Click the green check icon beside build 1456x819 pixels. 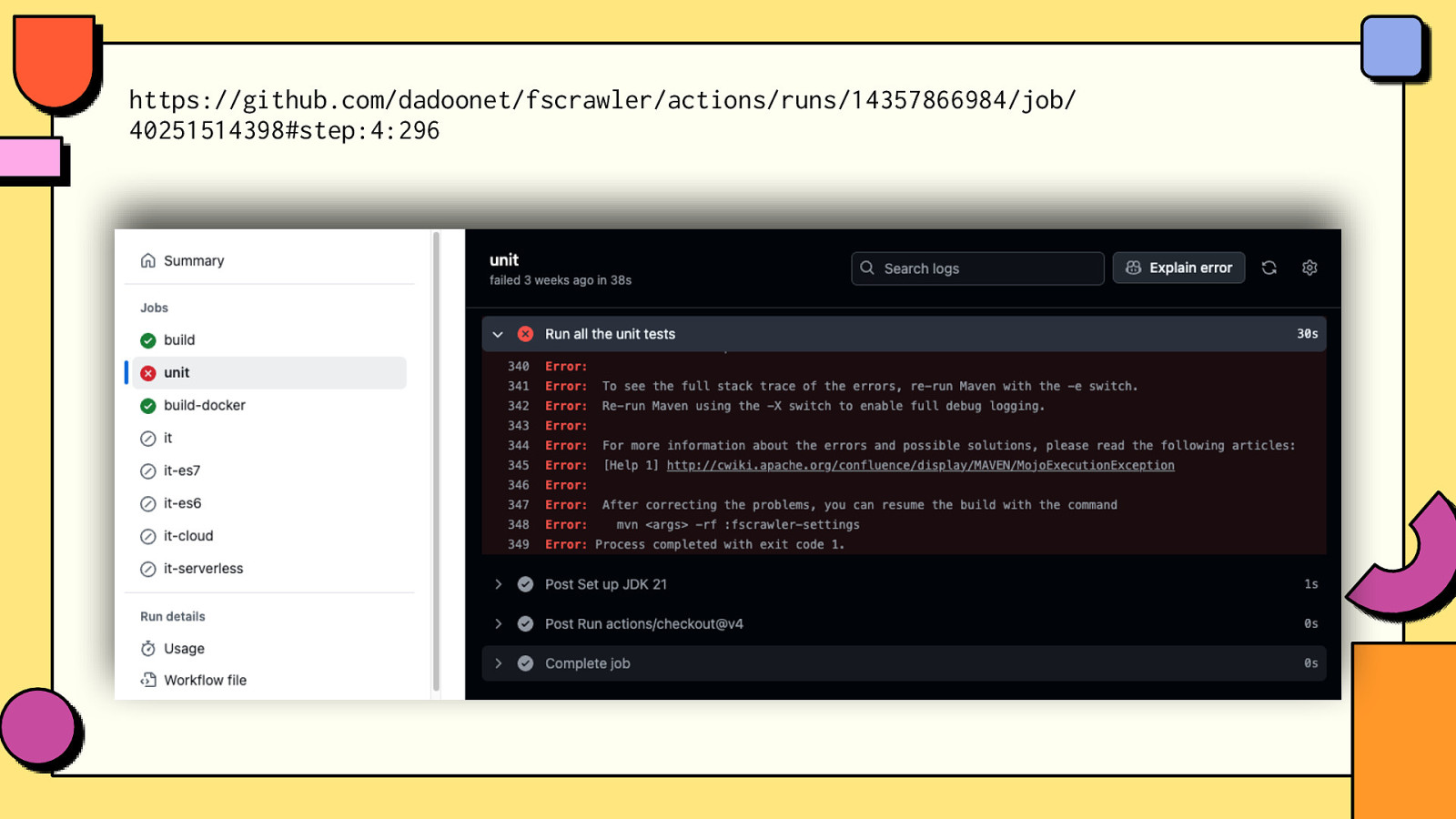[148, 340]
